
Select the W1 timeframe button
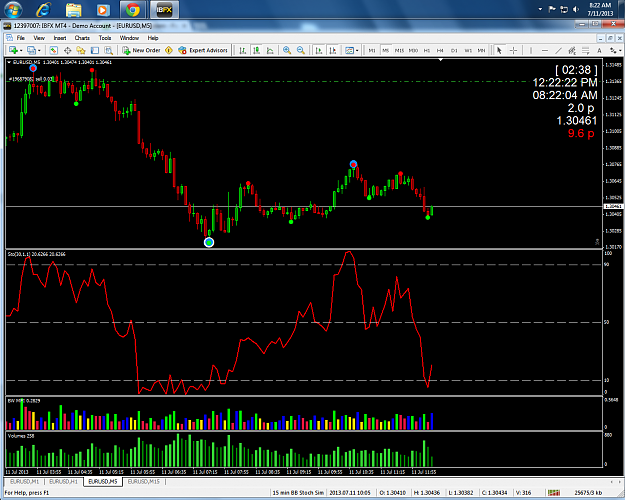tap(468, 50)
